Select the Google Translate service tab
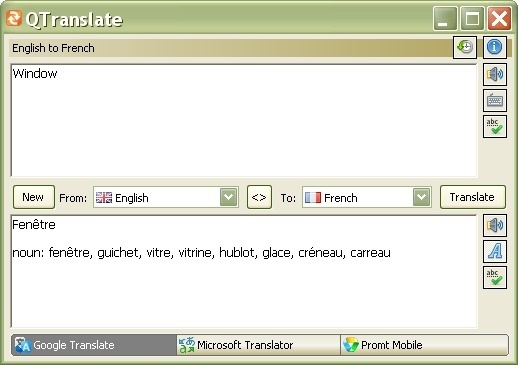Image resolution: width=518 pixels, height=365 pixels. (94, 345)
